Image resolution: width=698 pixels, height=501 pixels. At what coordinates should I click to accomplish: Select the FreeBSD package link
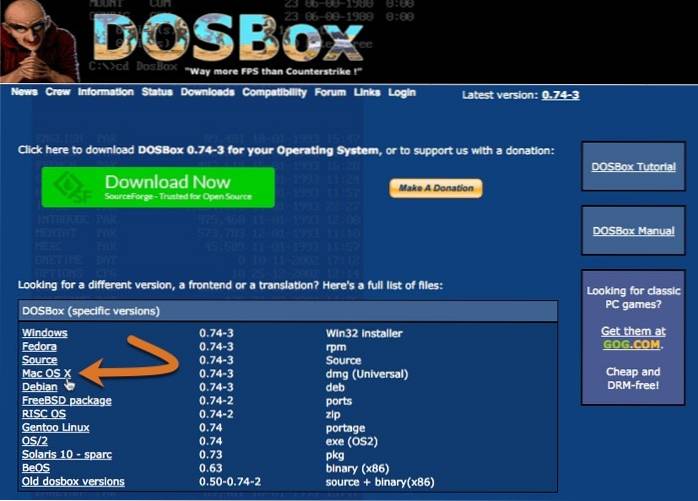pyautogui.click(x=66, y=400)
